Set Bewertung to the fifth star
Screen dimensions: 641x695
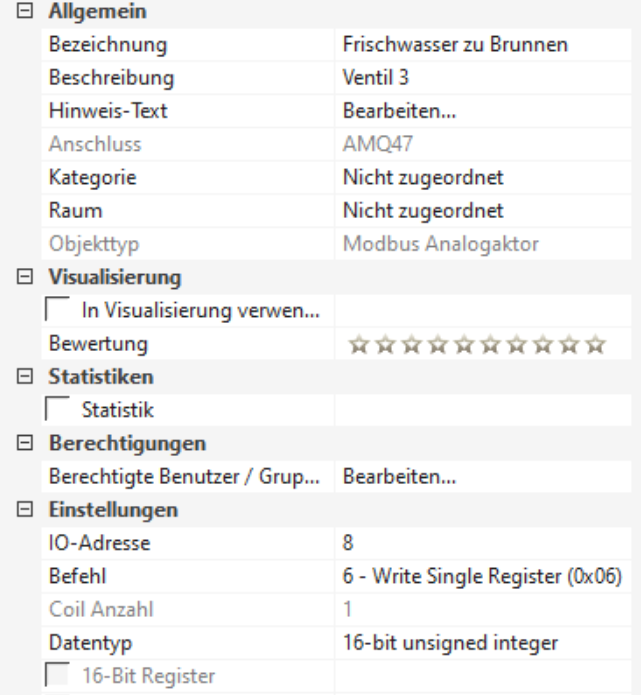coord(462,345)
